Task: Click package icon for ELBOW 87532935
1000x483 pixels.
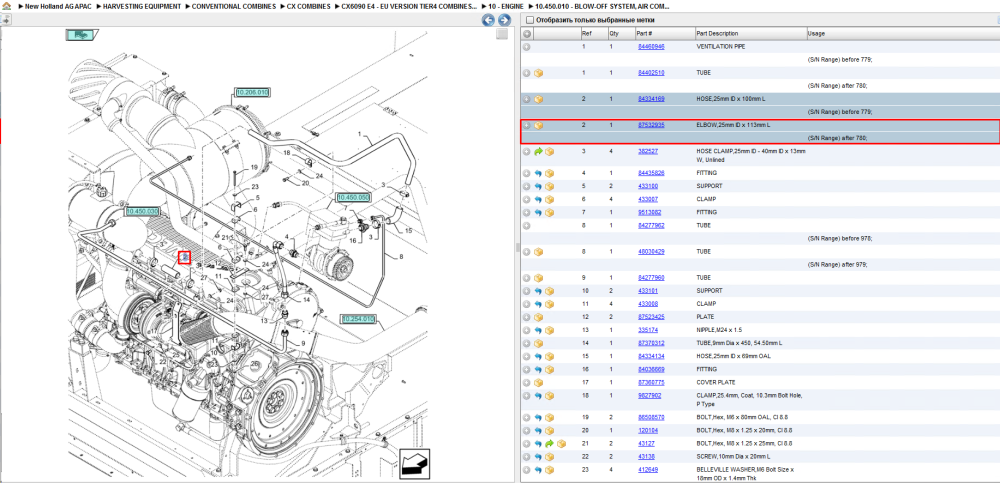Action: pos(538,125)
